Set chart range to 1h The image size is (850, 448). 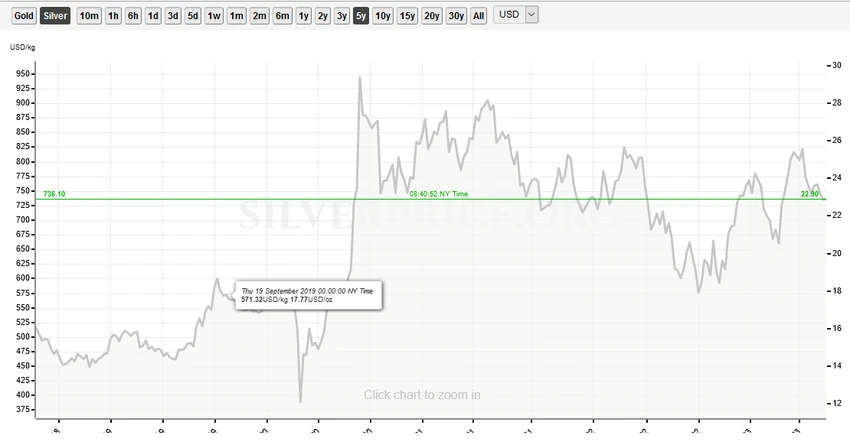pyautogui.click(x=113, y=16)
